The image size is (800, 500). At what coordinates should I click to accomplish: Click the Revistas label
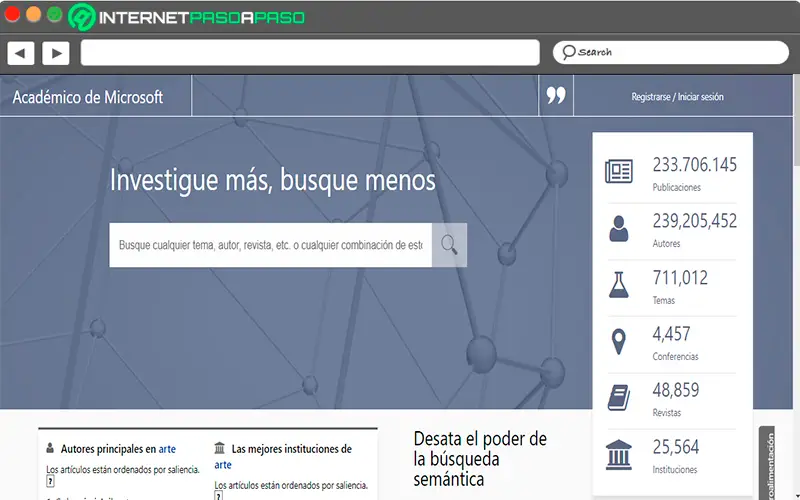click(667, 412)
